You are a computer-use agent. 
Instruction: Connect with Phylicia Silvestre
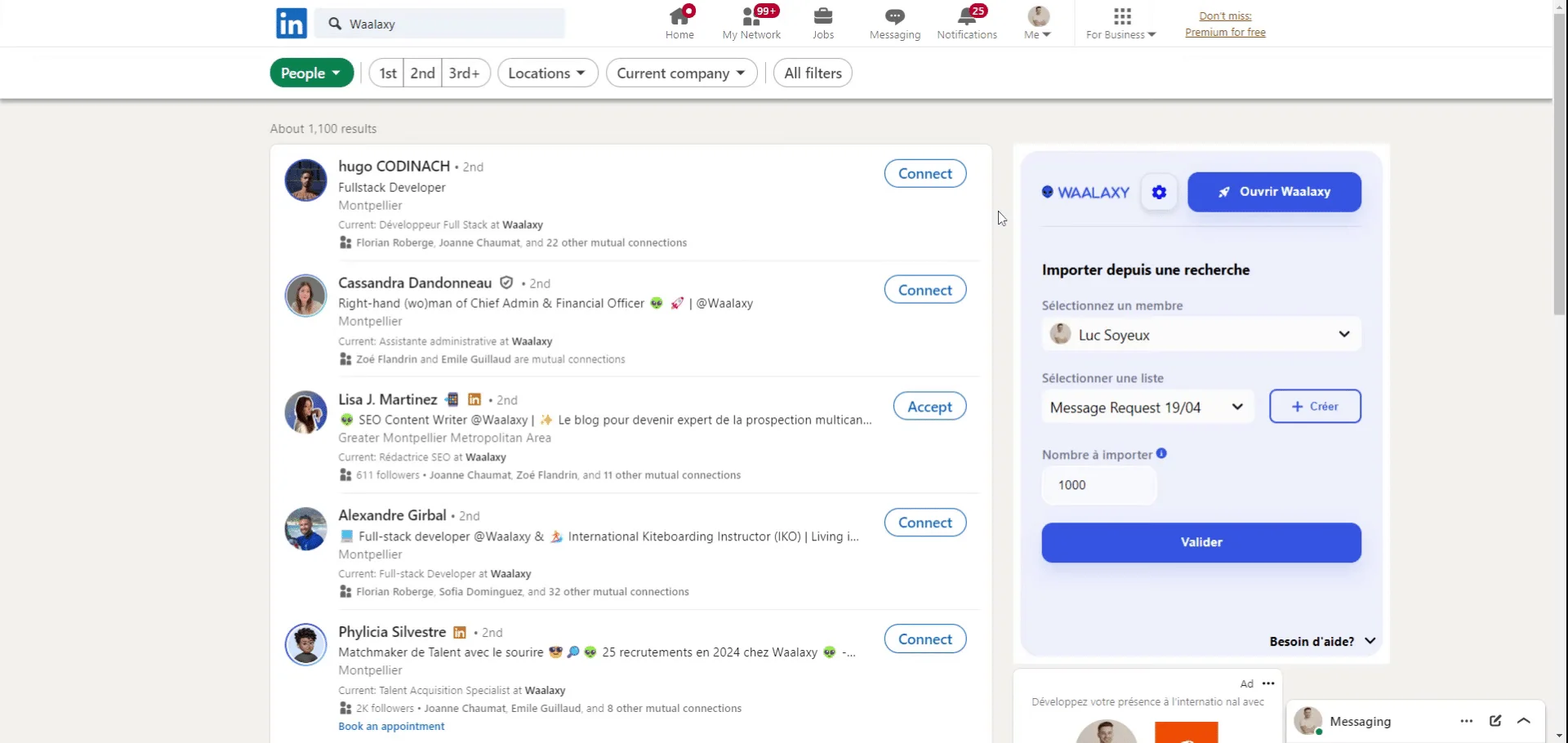coord(925,639)
